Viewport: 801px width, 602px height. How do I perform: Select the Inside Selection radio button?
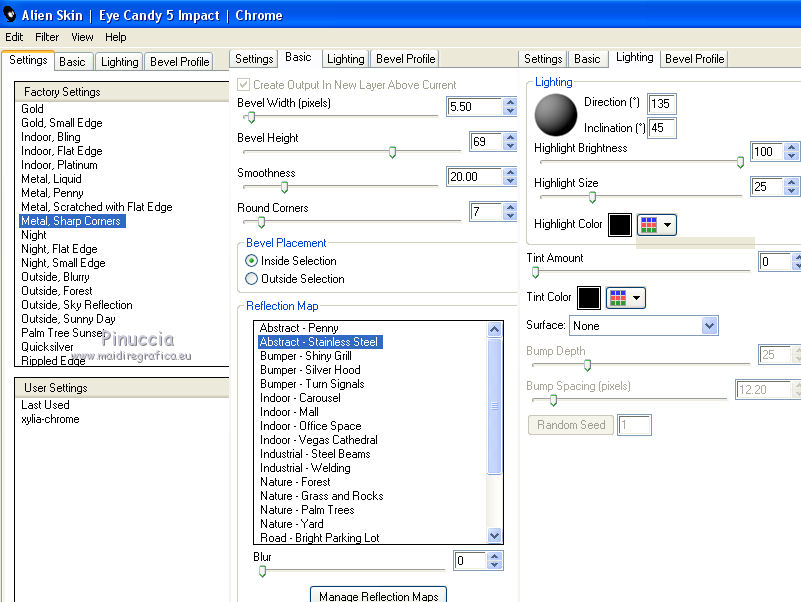(252, 261)
